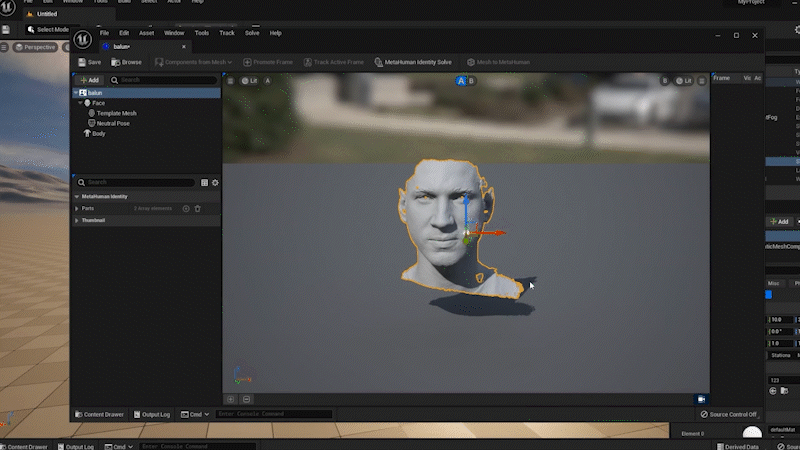Open the details panel settings gear

(215, 183)
